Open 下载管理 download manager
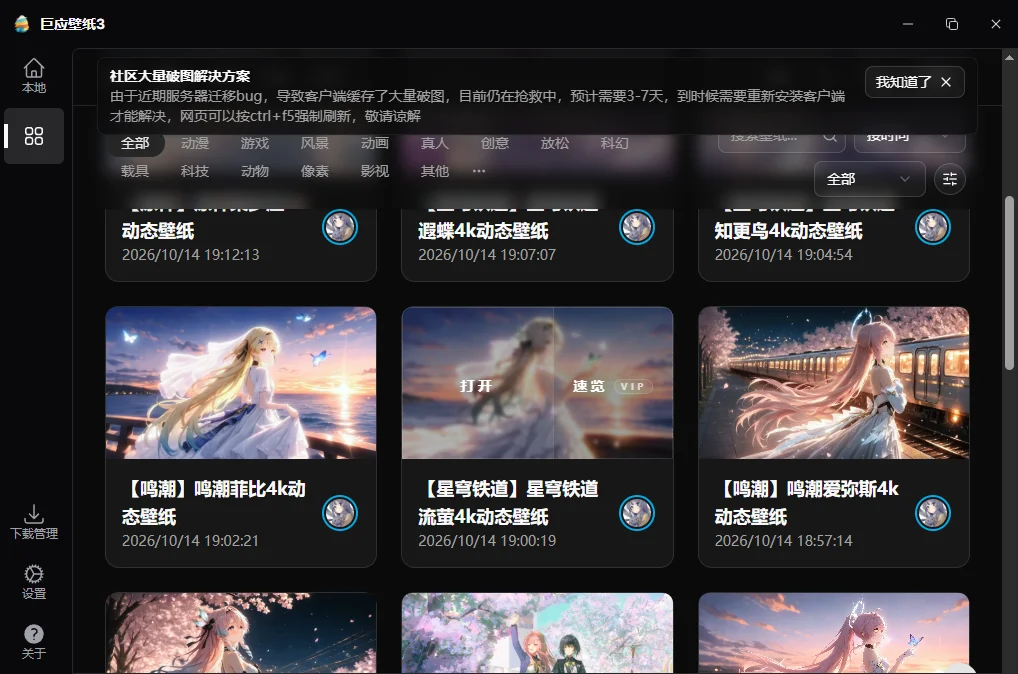This screenshot has width=1018, height=674. tap(34, 522)
